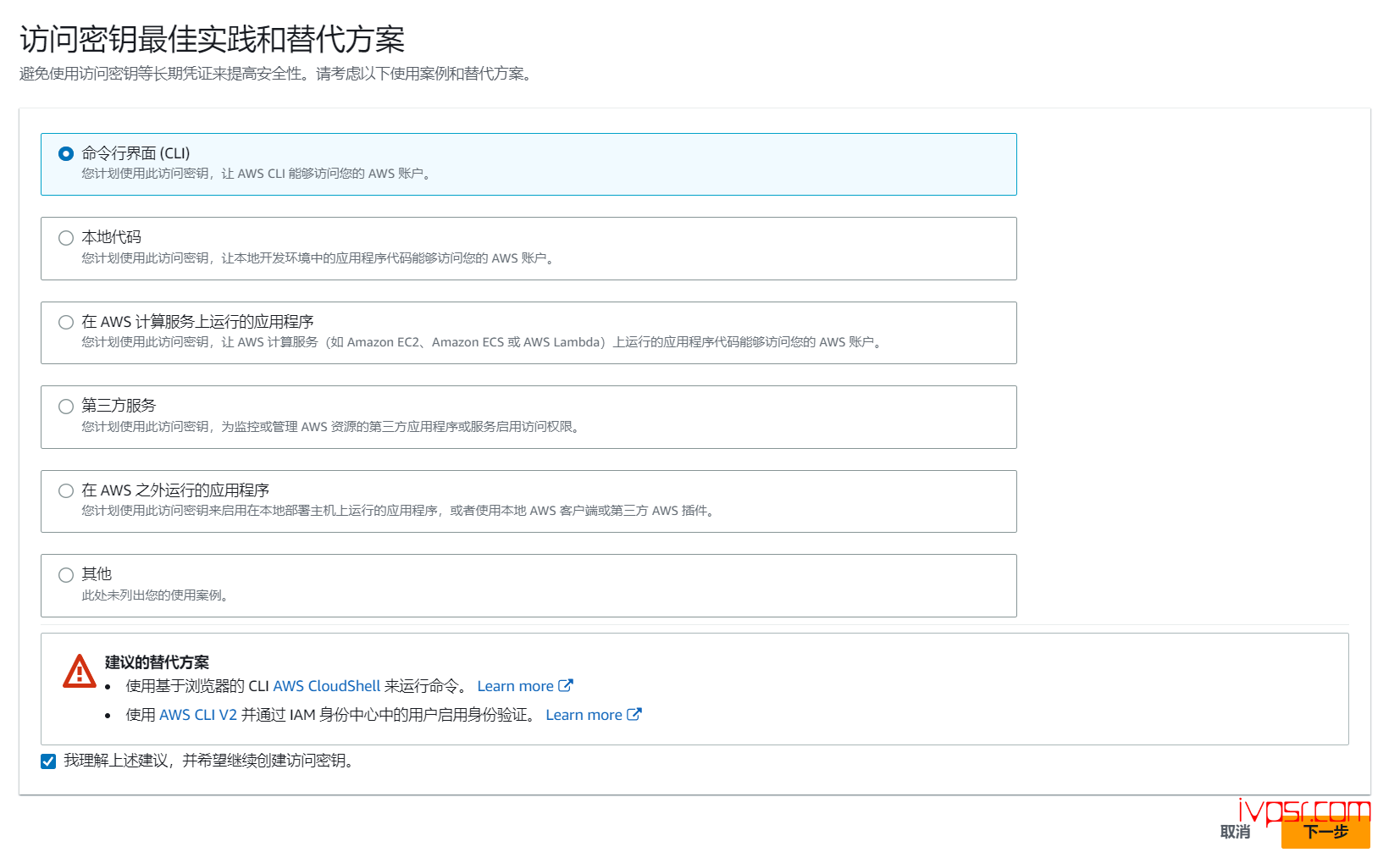Select the 本地代码 radio option
1400x858 pixels.
(66, 238)
